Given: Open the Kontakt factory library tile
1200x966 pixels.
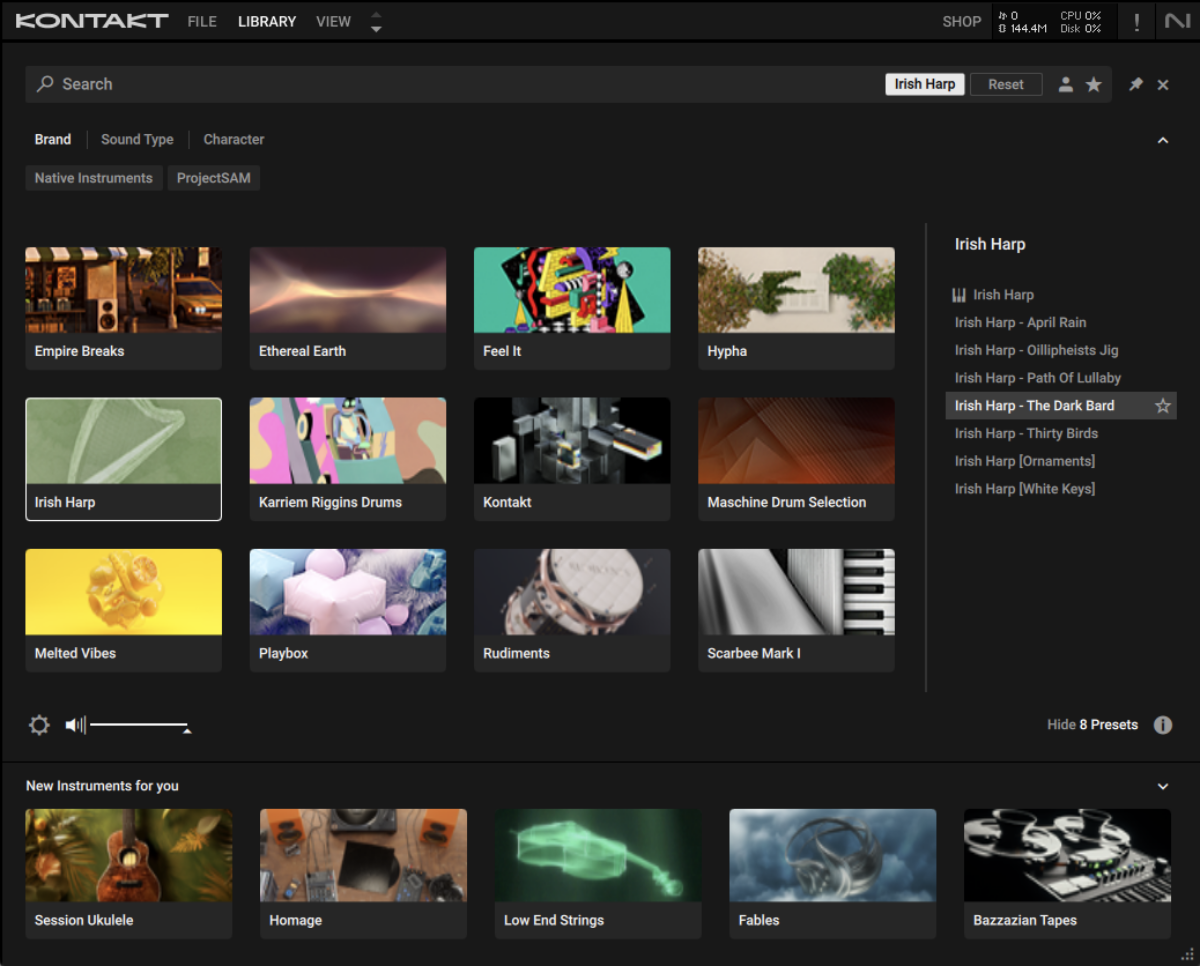Looking at the screenshot, I should [x=572, y=460].
